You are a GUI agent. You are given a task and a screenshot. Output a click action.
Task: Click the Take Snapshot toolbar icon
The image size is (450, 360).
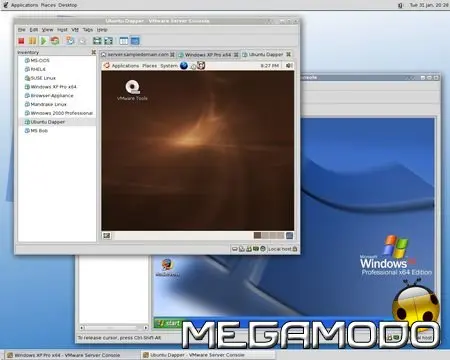click(70, 41)
